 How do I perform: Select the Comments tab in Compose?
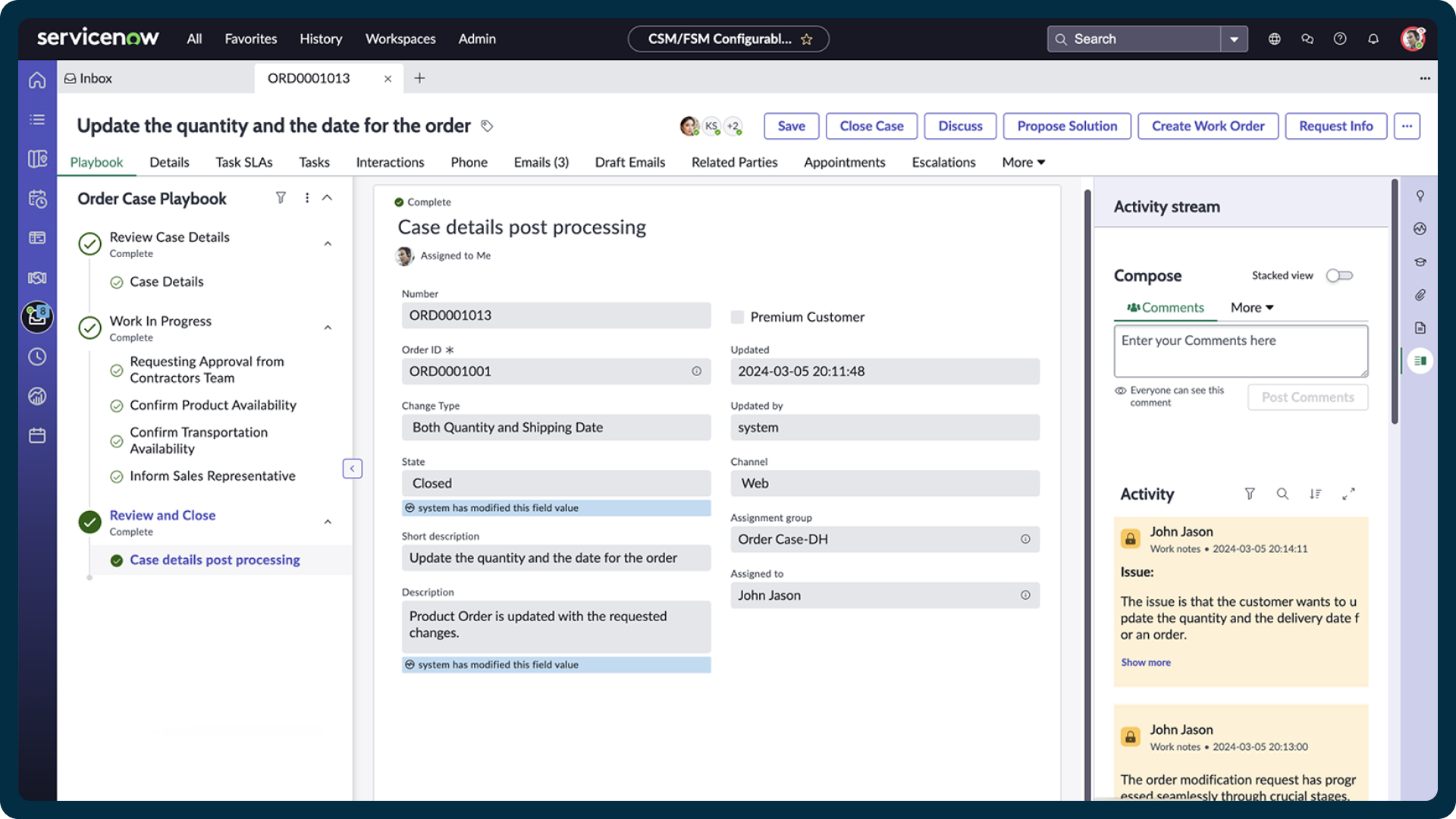pos(1166,307)
